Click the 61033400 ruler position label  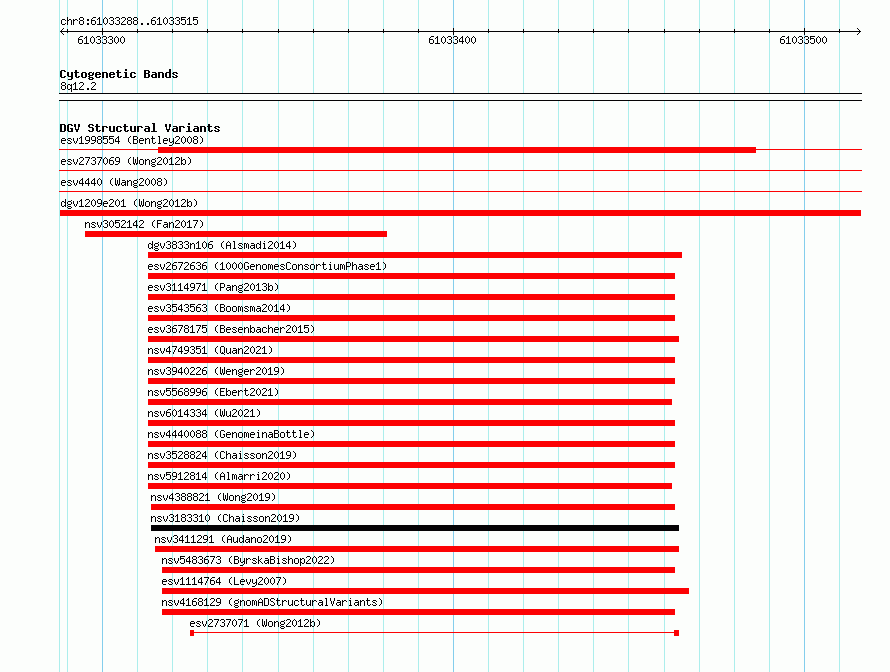(452, 40)
